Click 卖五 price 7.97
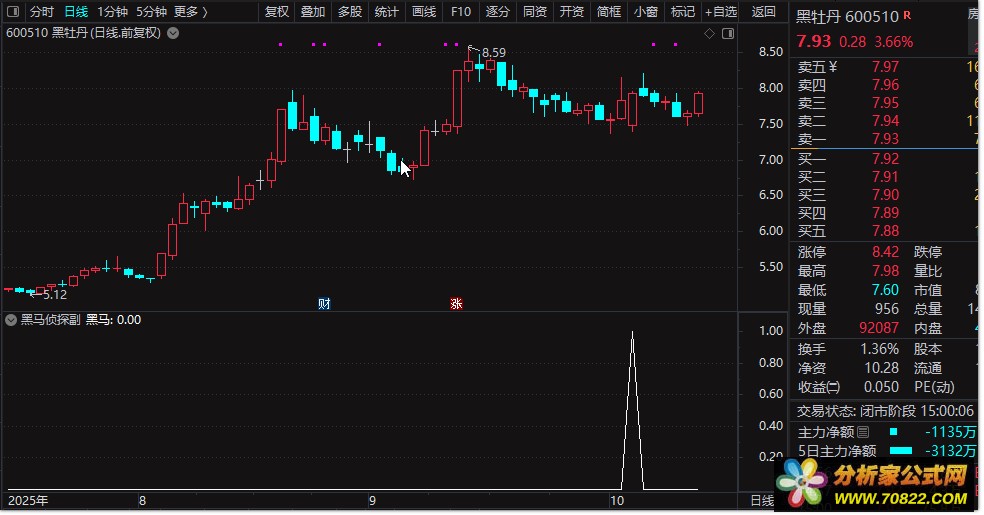The width and height of the screenshot is (984, 515). click(885, 67)
